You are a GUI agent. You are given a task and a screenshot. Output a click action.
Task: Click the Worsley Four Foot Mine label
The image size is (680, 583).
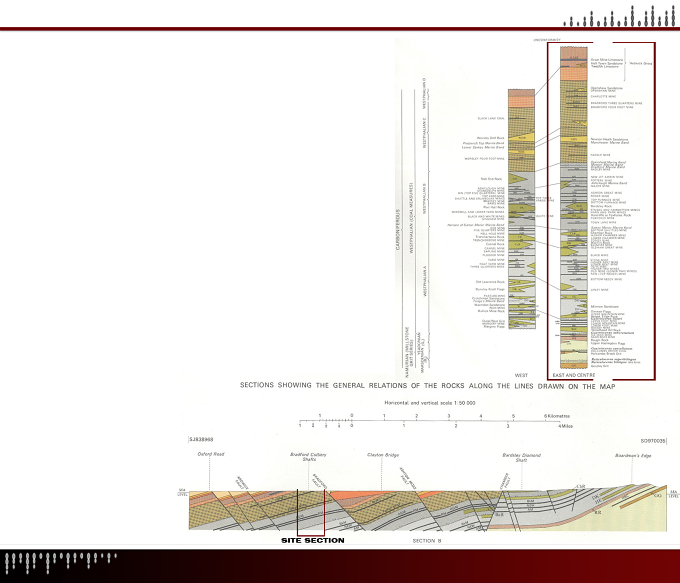(485, 159)
